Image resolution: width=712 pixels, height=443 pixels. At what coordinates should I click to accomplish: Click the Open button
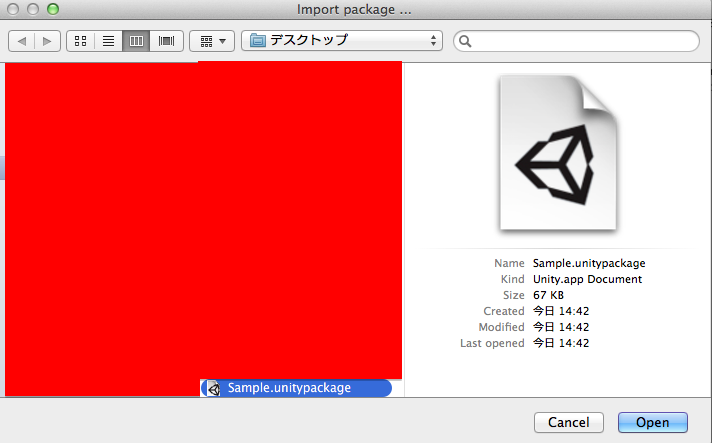coord(653,423)
